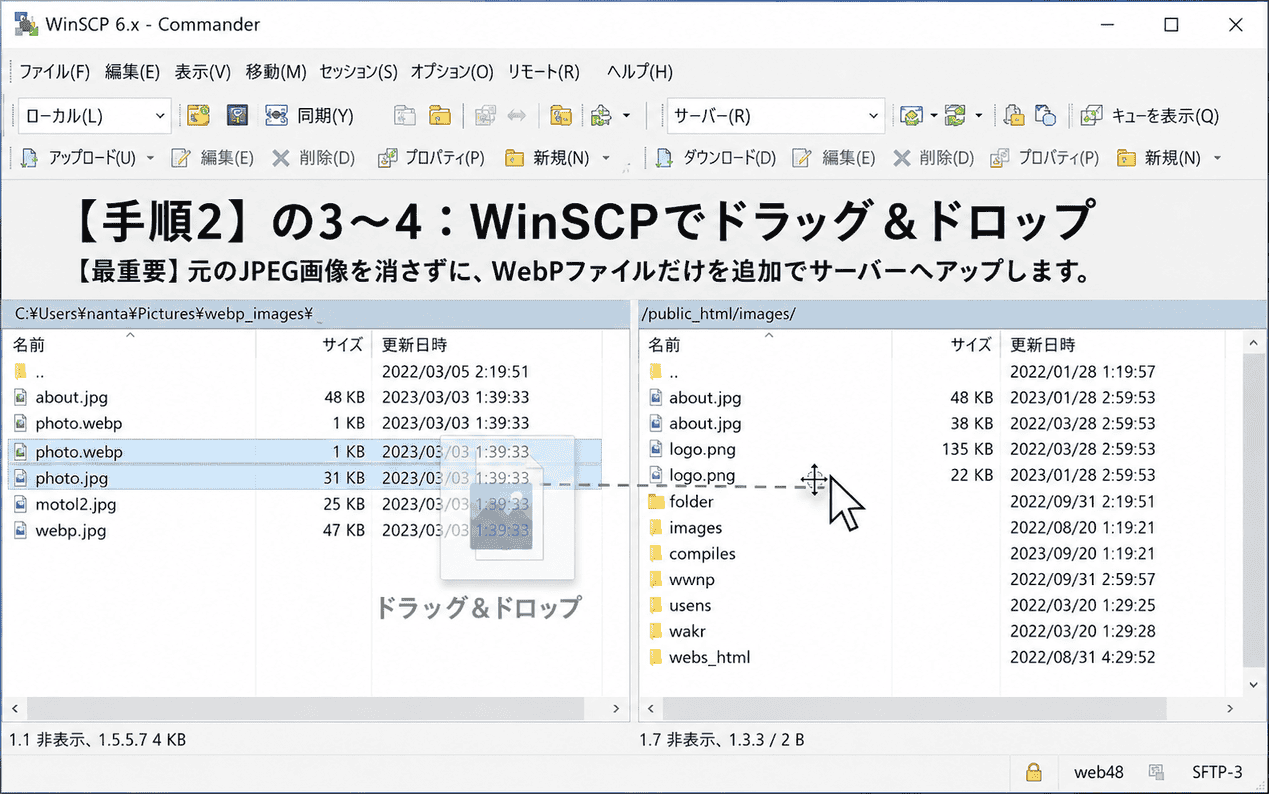Click the 同期(Y) synchronize icon

(x=277, y=116)
